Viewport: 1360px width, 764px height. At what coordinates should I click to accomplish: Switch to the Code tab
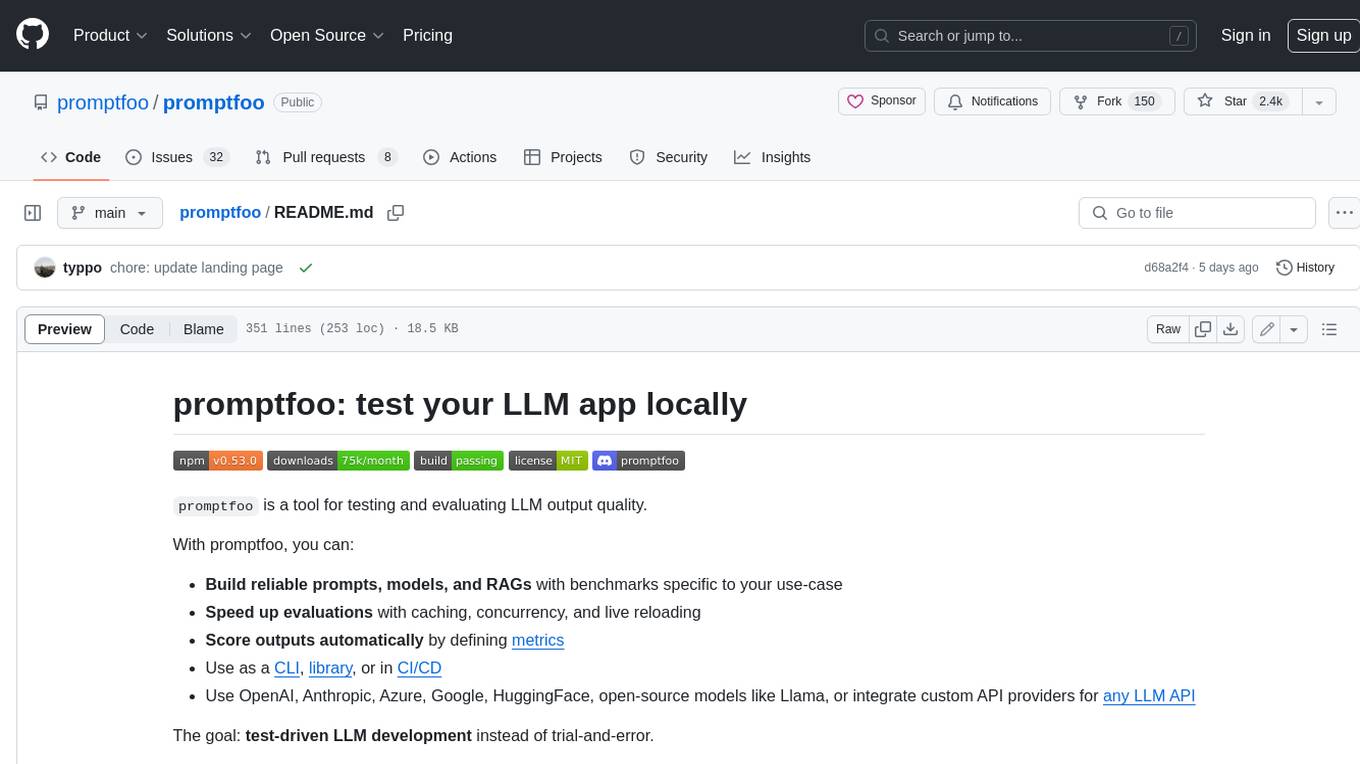70,157
